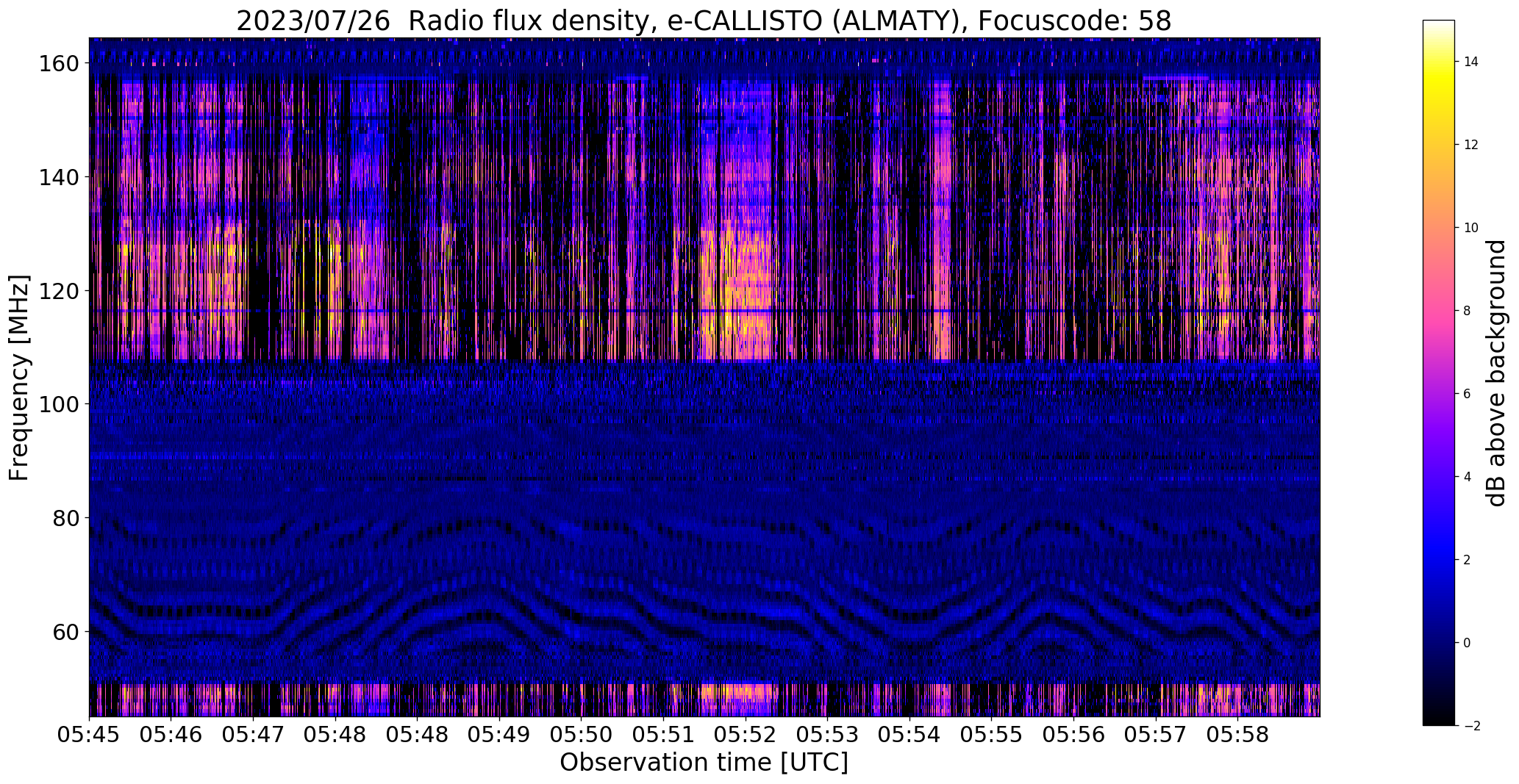Select the "Frequency [MHz]" y-axis label
The width and height of the screenshot is (1519, 784).
19,378
